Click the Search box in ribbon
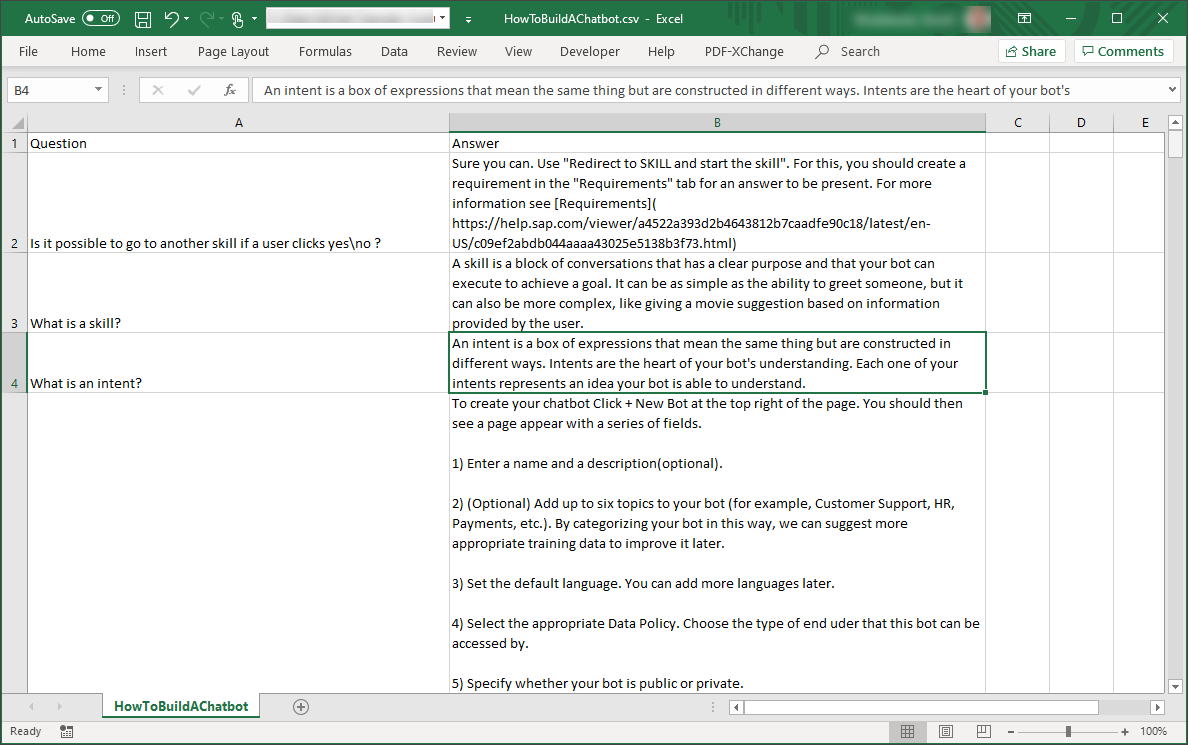The height and width of the screenshot is (745, 1188). 848,52
